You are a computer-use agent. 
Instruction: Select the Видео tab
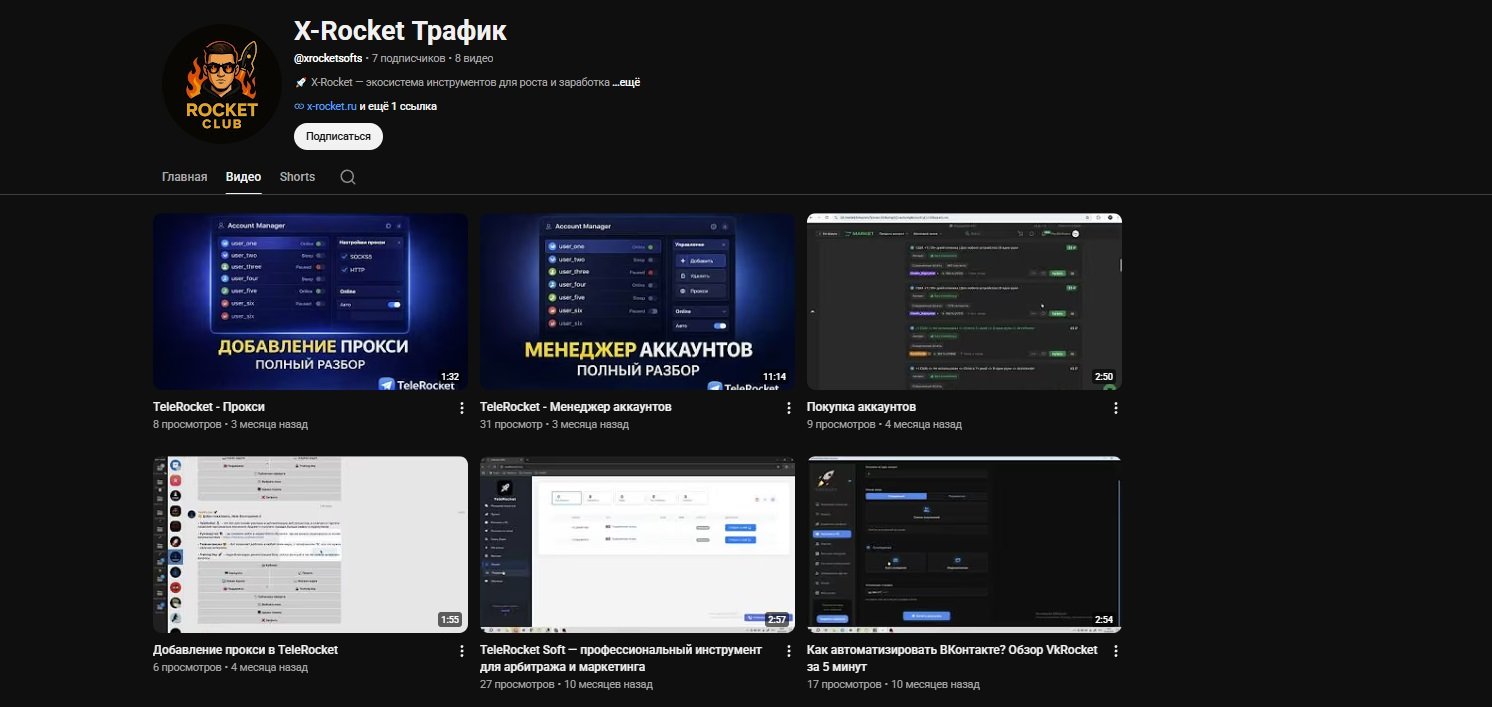pos(243,177)
